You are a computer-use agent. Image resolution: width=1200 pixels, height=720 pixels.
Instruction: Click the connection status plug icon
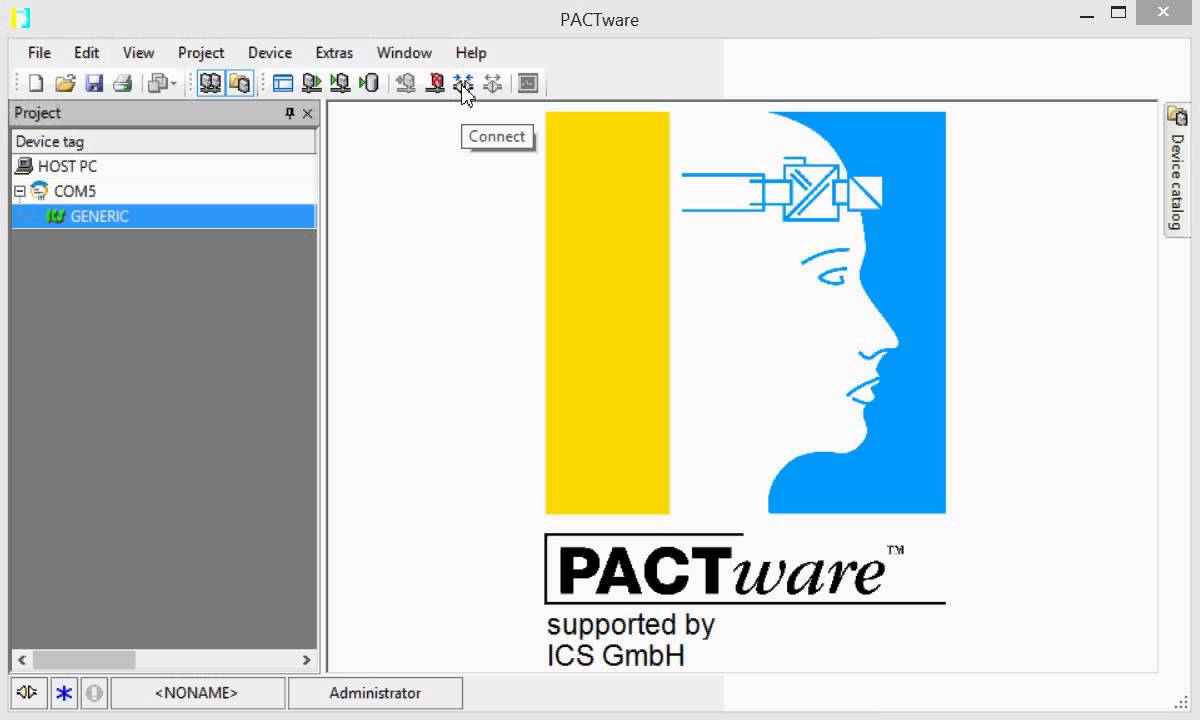pyautogui.click(x=27, y=692)
